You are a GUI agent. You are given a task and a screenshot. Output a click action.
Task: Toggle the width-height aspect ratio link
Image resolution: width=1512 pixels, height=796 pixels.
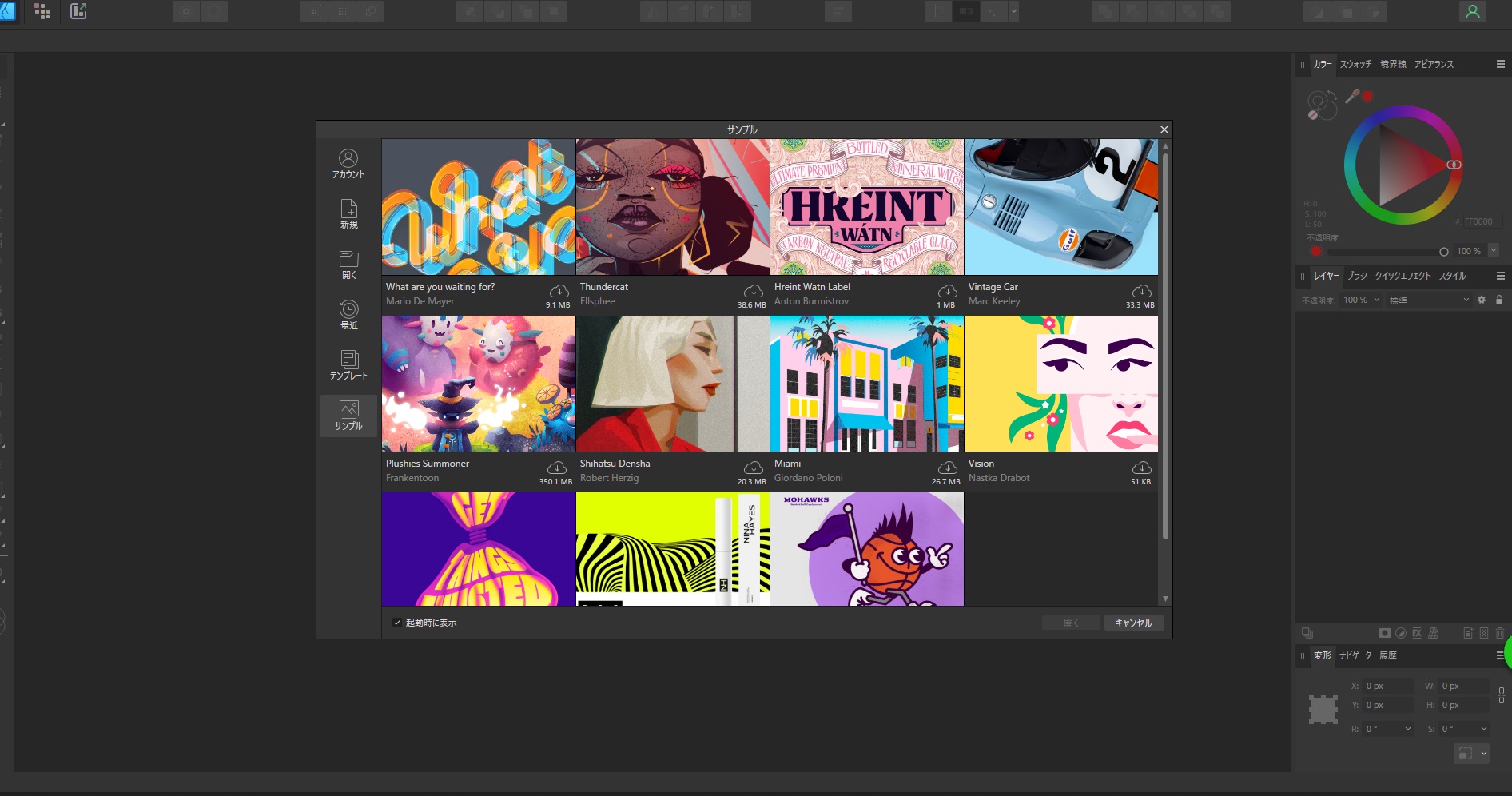click(1501, 695)
